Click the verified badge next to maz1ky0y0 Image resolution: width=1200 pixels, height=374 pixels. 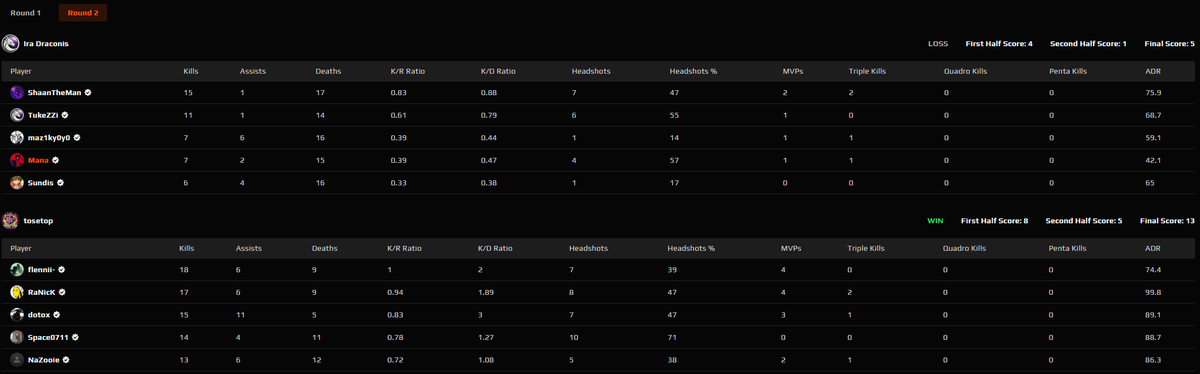tap(77, 138)
